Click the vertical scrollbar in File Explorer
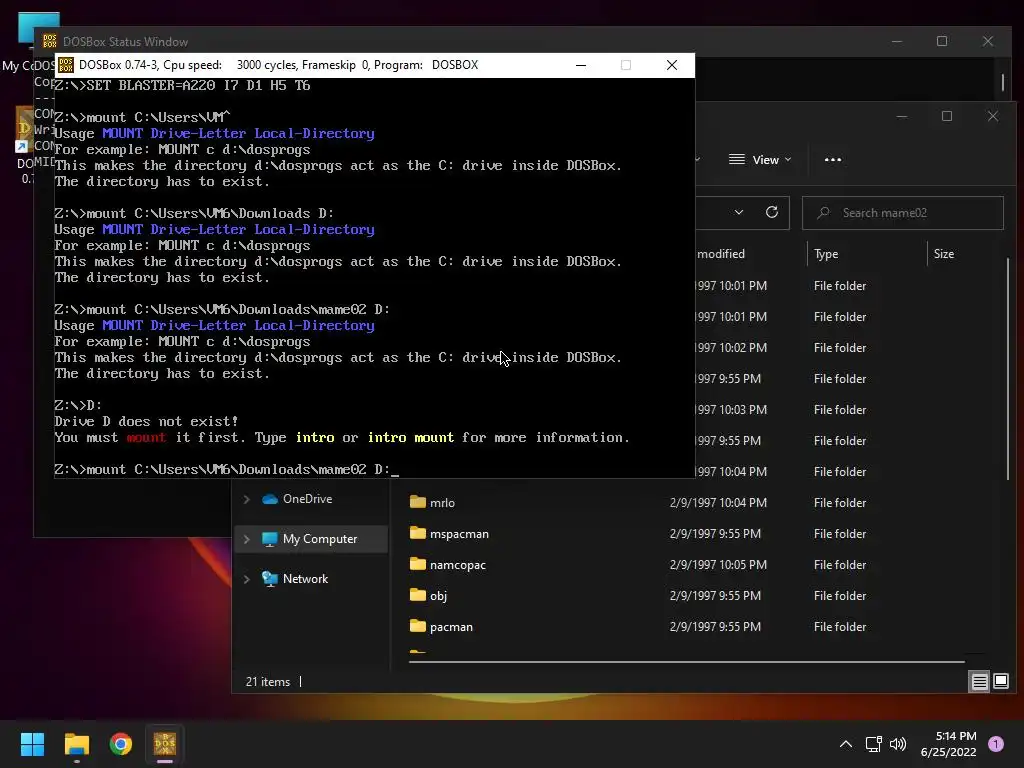 [1008, 369]
